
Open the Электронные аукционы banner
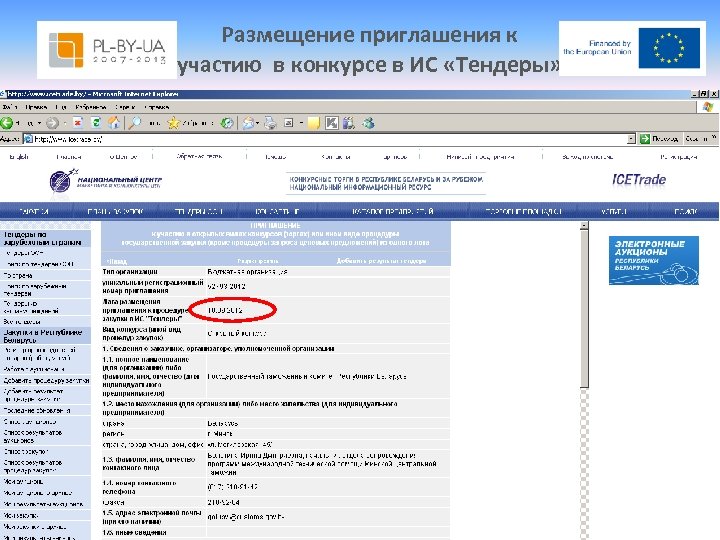pos(653,260)
